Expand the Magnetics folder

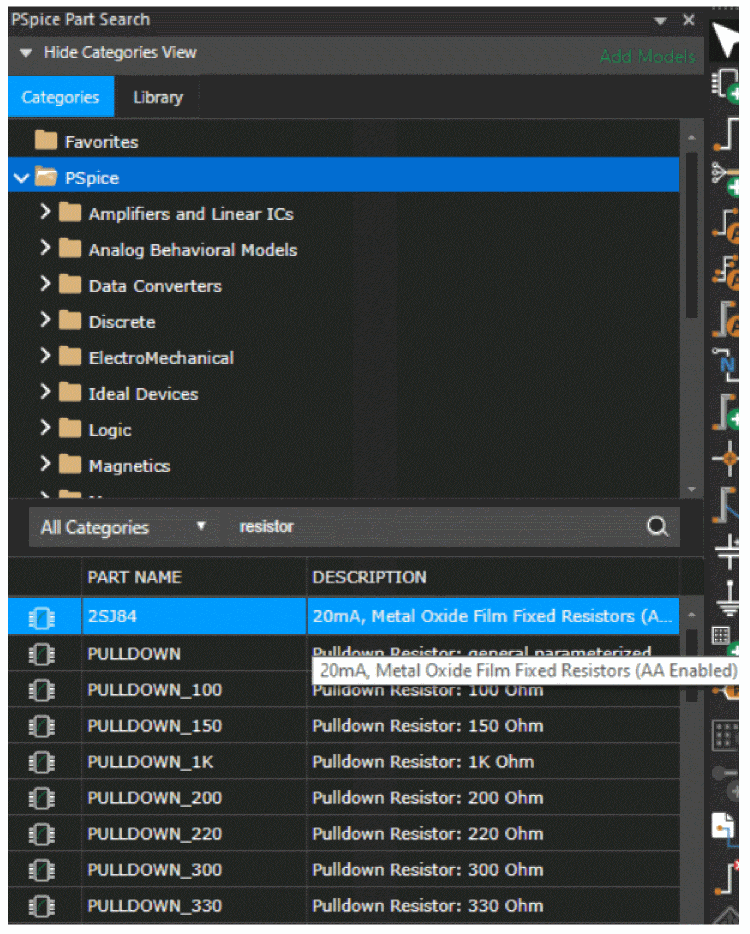(45, 463)
